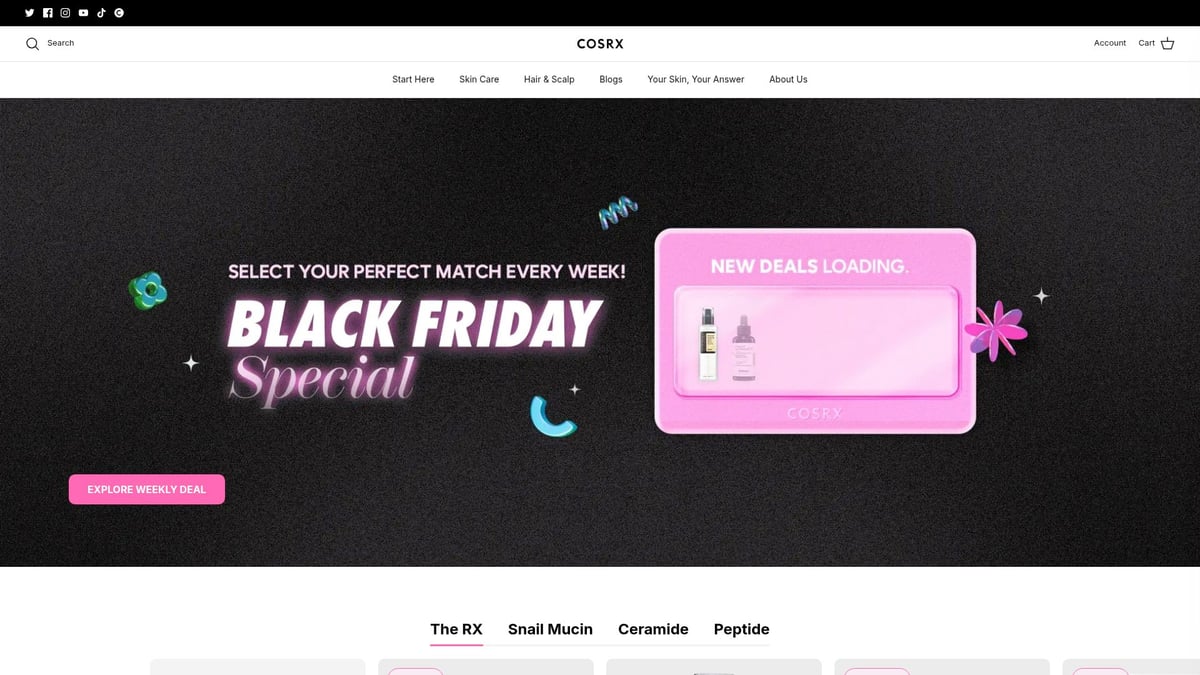Click the Explore Weekly Deal button
Screen dimensions: 1200x675
(x=147, y=489)
